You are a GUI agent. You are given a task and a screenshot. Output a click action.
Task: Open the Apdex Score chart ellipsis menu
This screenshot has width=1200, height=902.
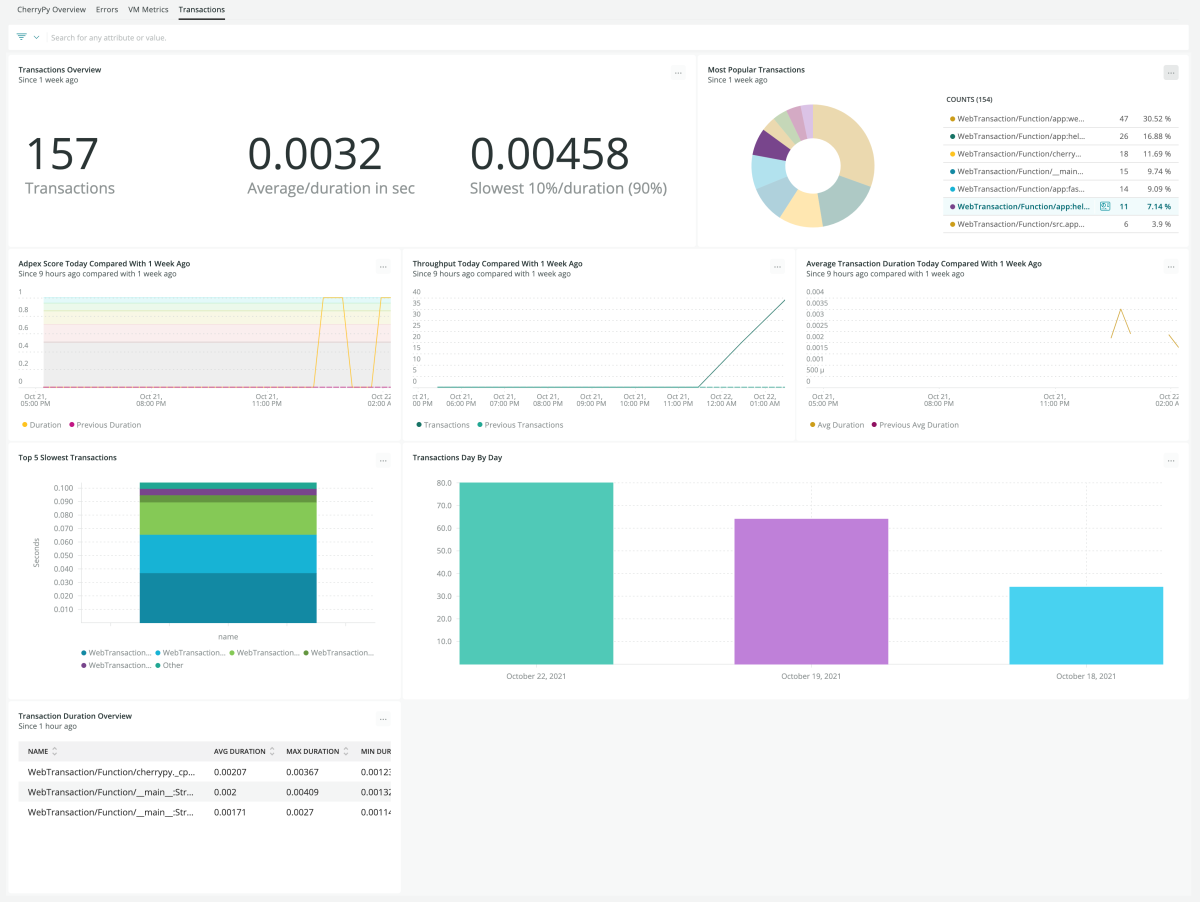[383, 267]
